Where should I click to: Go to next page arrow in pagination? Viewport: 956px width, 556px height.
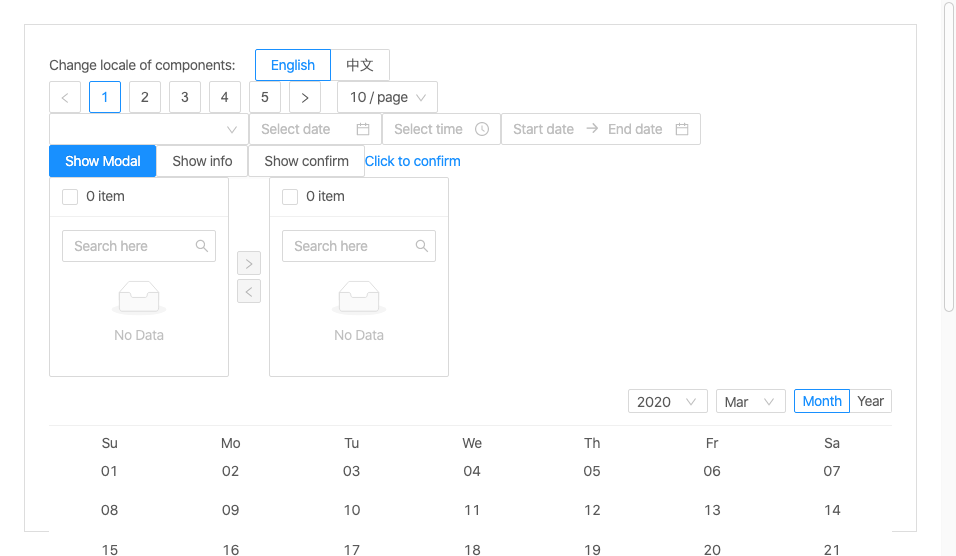pos(305,98)
